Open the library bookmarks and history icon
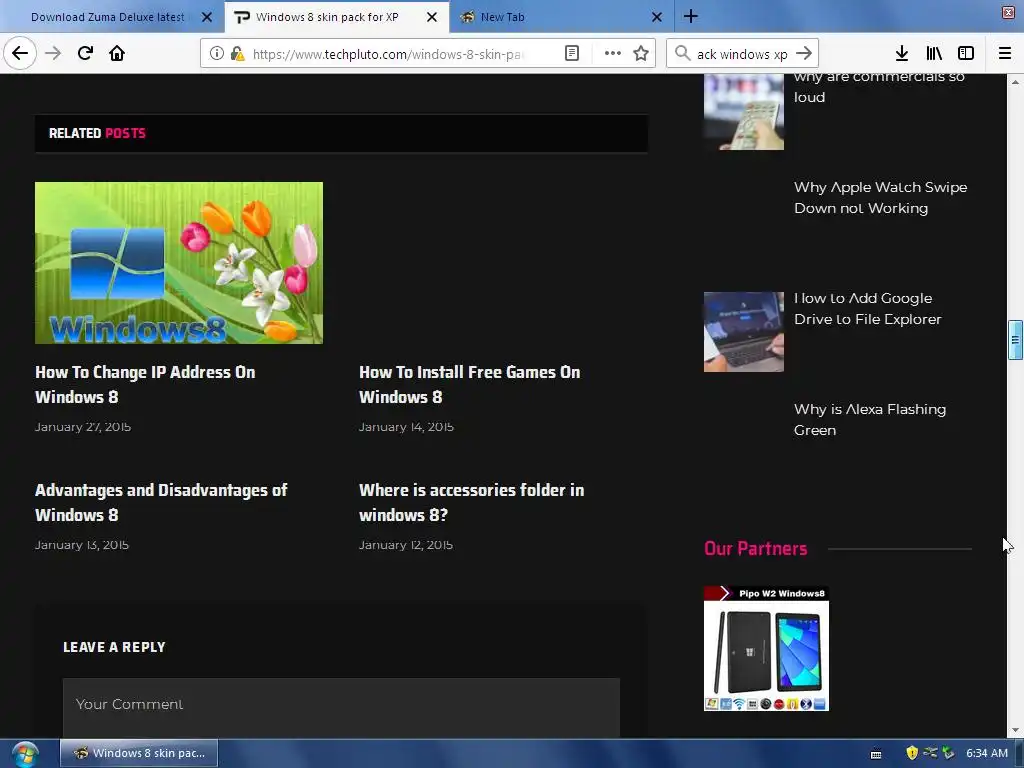The width and height of the screenshot is (1024, 768). pos(934,54)
